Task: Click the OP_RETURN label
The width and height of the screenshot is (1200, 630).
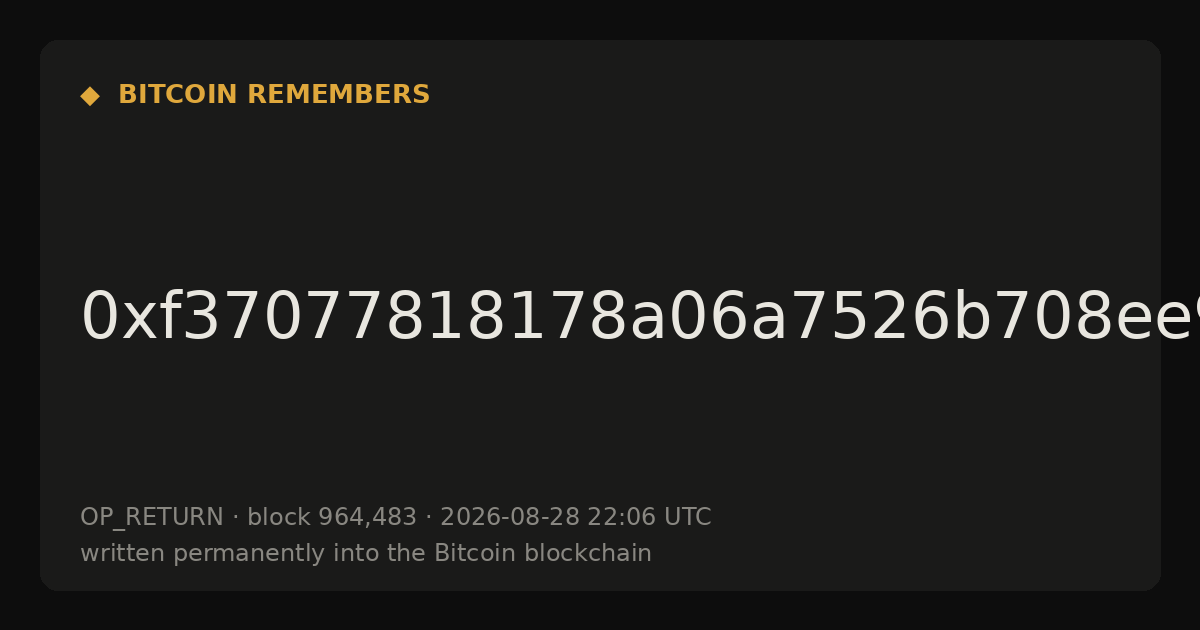Action: pos(151,518)
